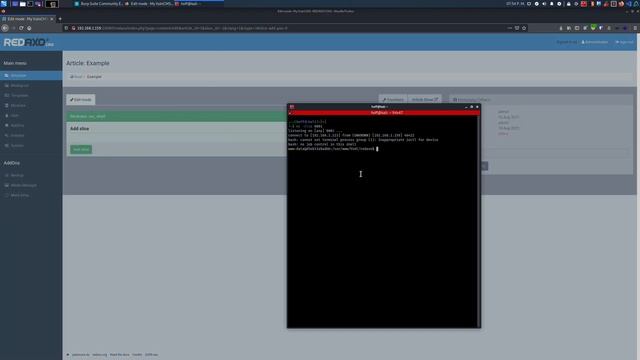This screenshot has height=360, width=640.
Task: Click the Example breadcrumb link
Action: pos(94,77)
